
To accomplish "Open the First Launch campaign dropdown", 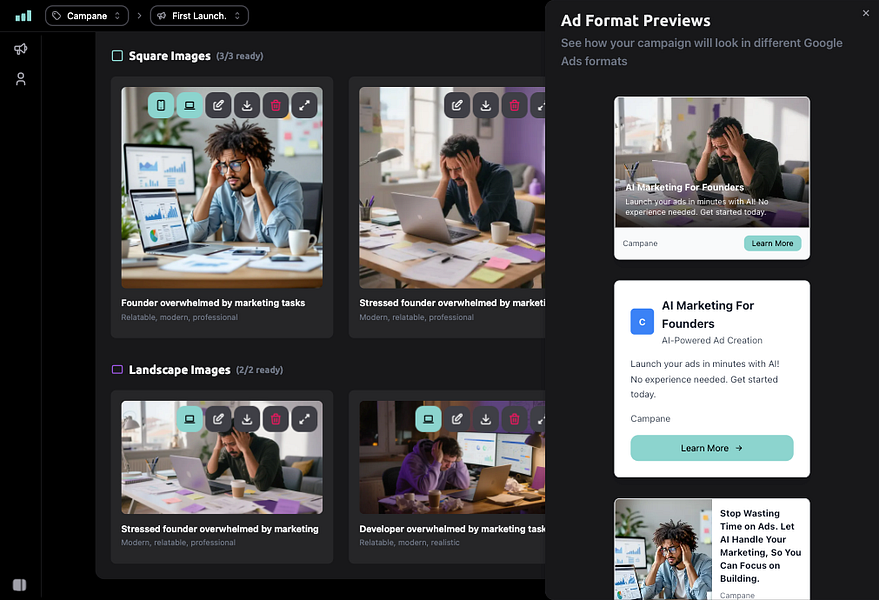I will 199,16.
